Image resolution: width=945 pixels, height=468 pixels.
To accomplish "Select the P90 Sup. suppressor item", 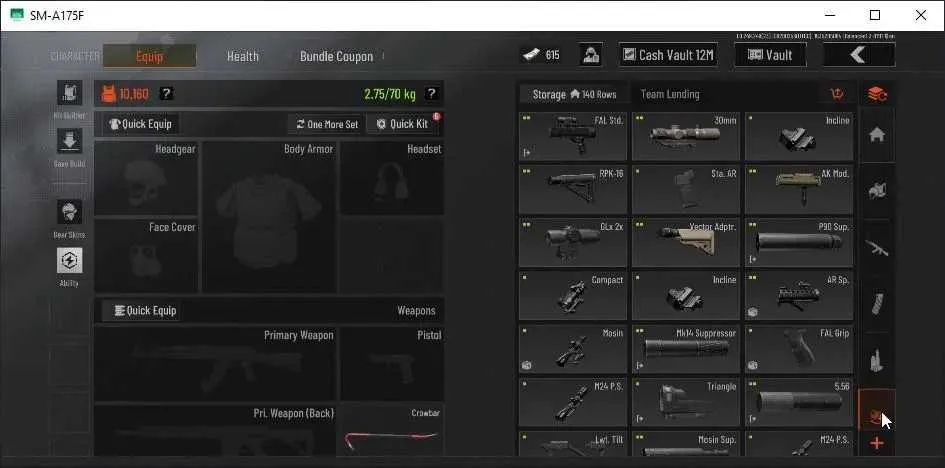I will (799, 243).
